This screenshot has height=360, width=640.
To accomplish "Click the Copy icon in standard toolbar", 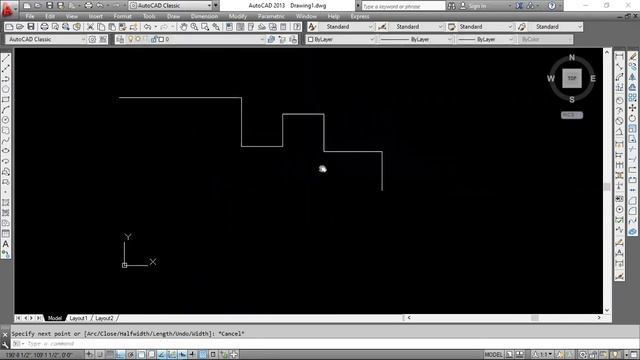I will click(101, 27).
